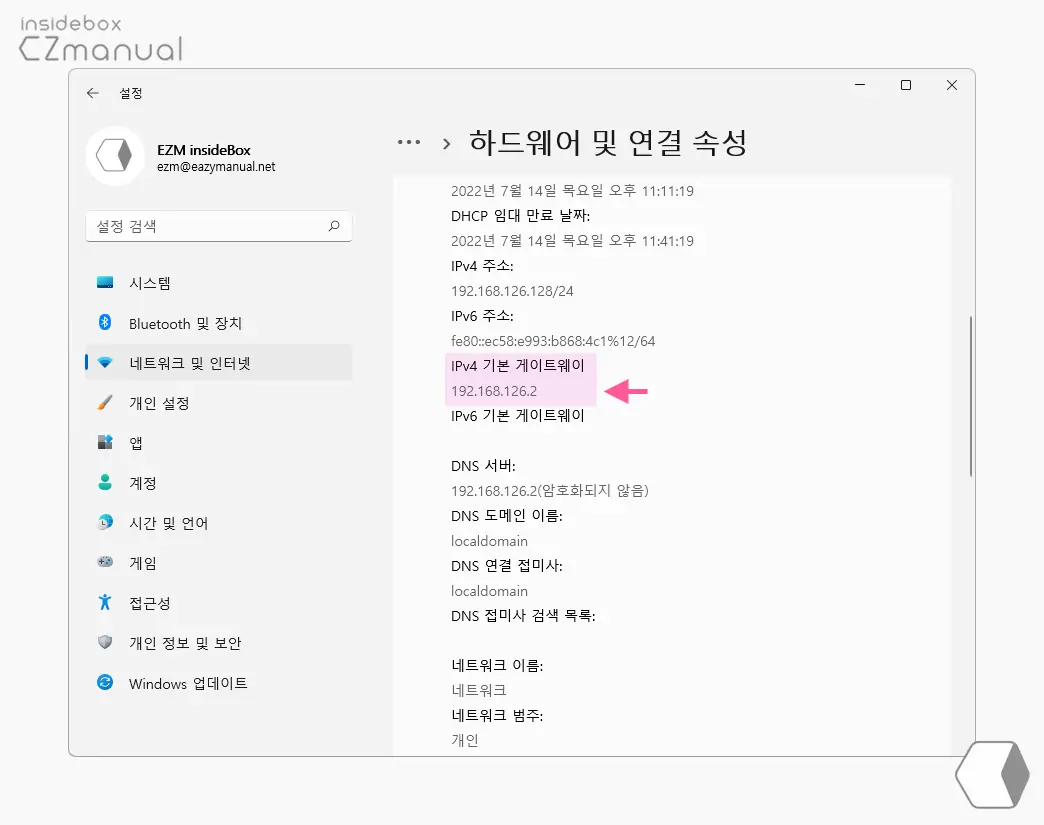Open the 계정 person icon
Viewport: 1044px width, 825px height.
point(105,483)
